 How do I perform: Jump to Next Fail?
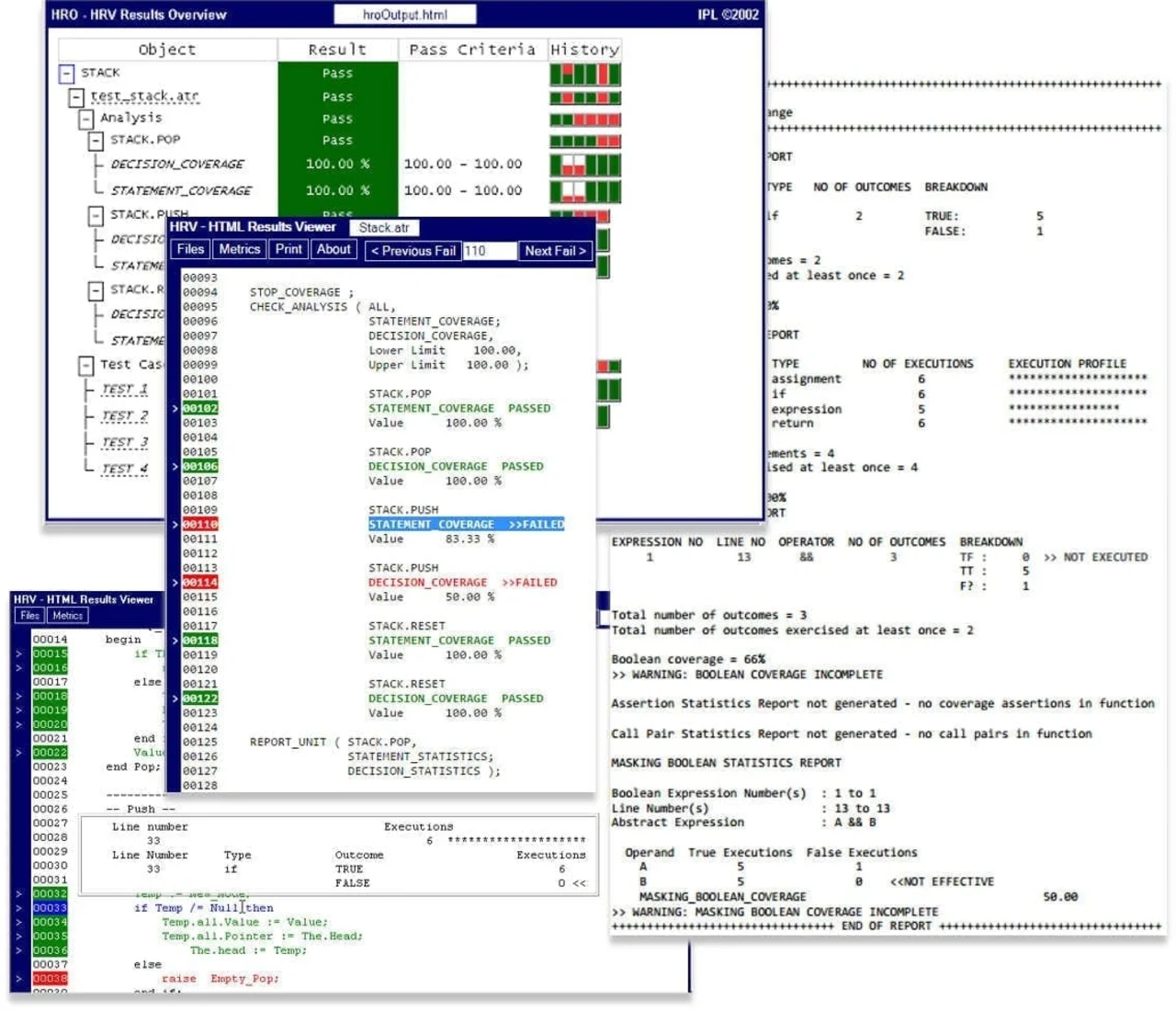(x=555, y=251)
